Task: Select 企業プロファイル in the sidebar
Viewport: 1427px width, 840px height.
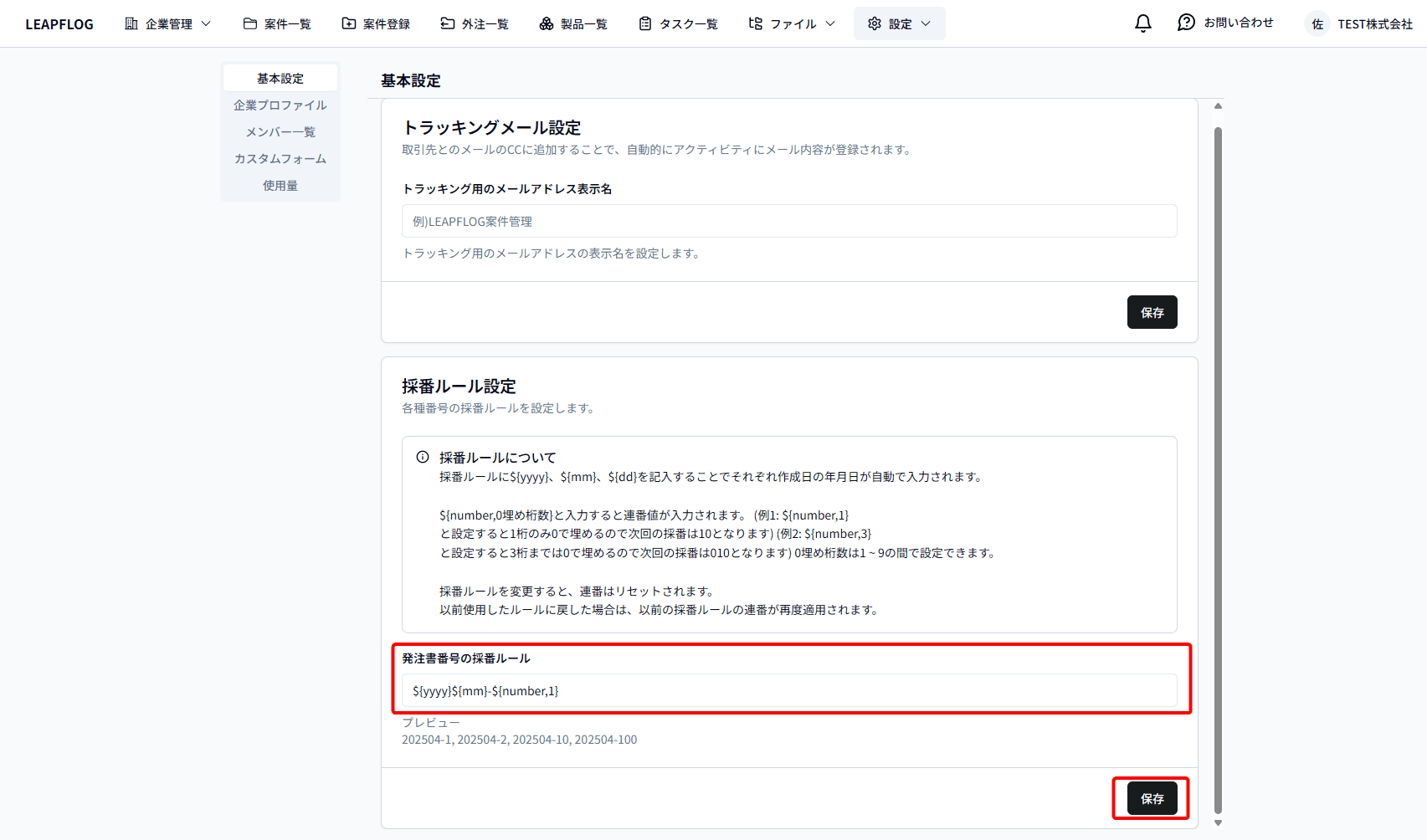Action: pyautogui.click(x=280, y=105)
